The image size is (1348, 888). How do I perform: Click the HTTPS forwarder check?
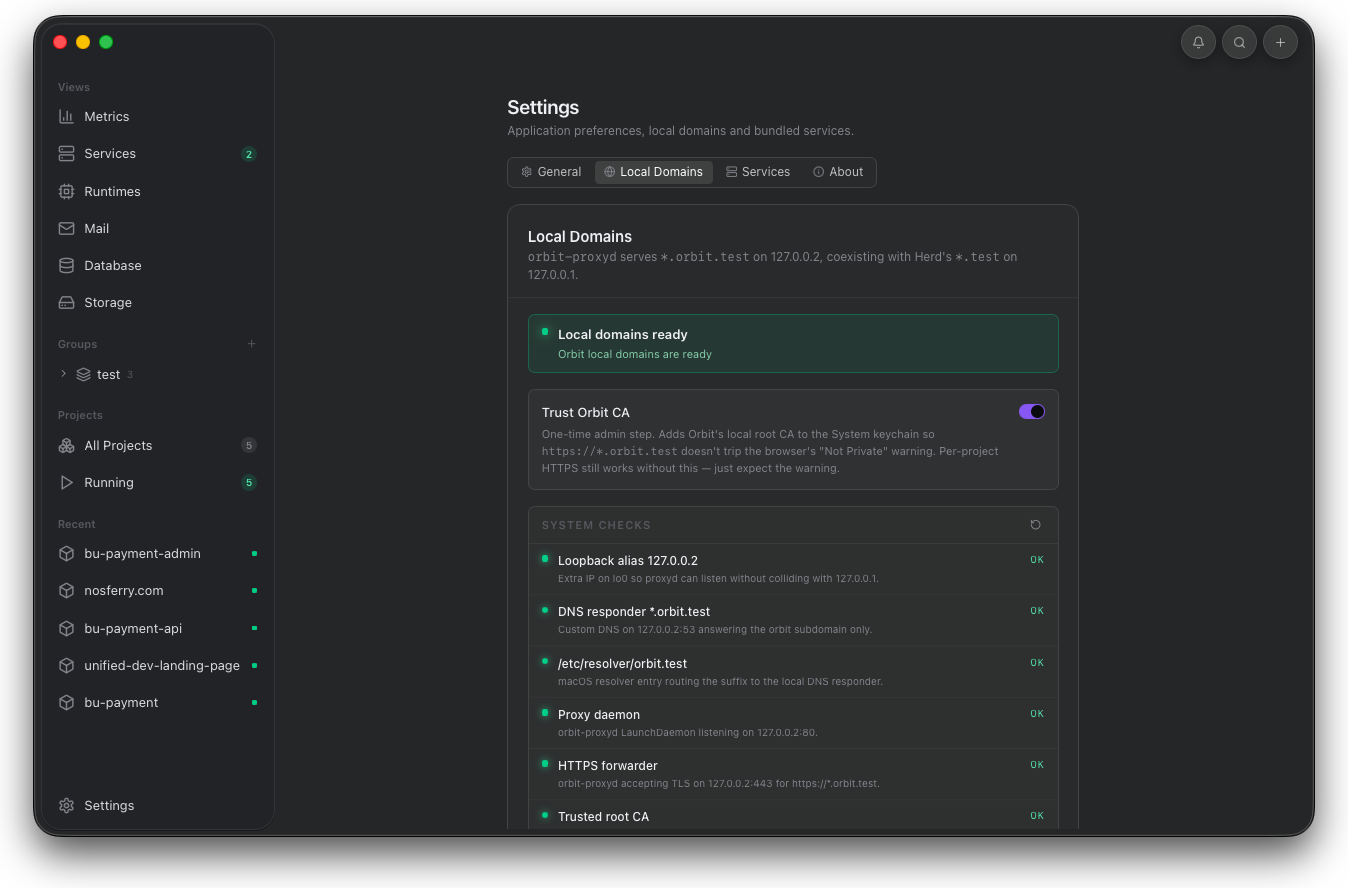[x=793, y=773]
